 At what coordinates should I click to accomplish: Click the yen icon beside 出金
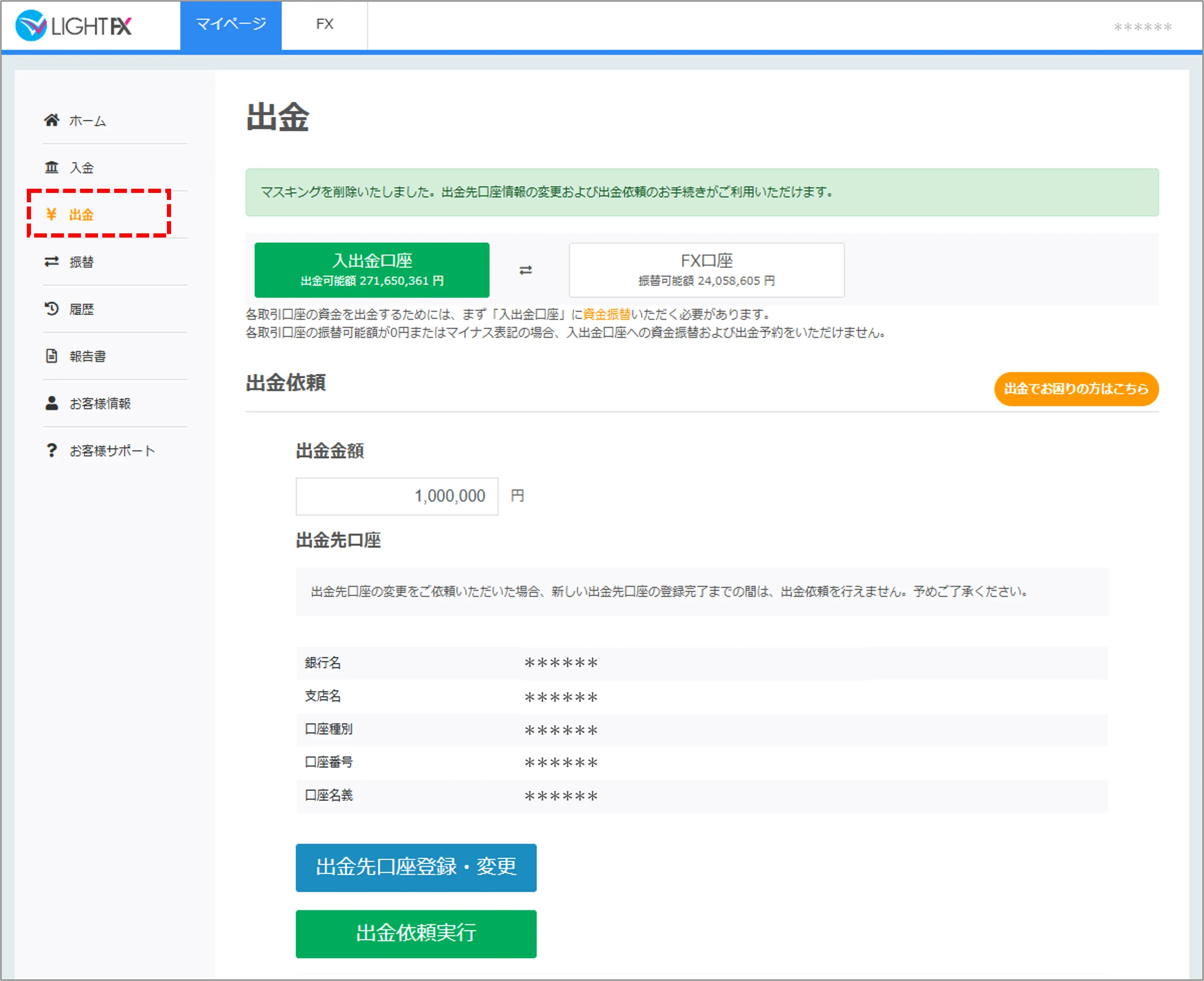click(x=51, y=214)
